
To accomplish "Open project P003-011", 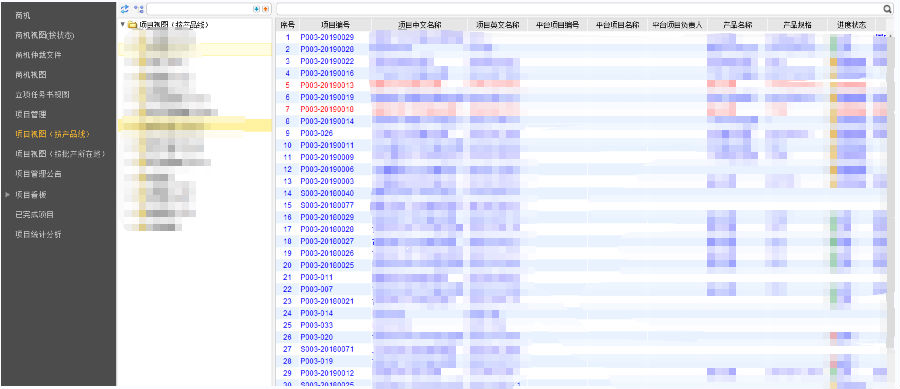I will coord(316,277).
